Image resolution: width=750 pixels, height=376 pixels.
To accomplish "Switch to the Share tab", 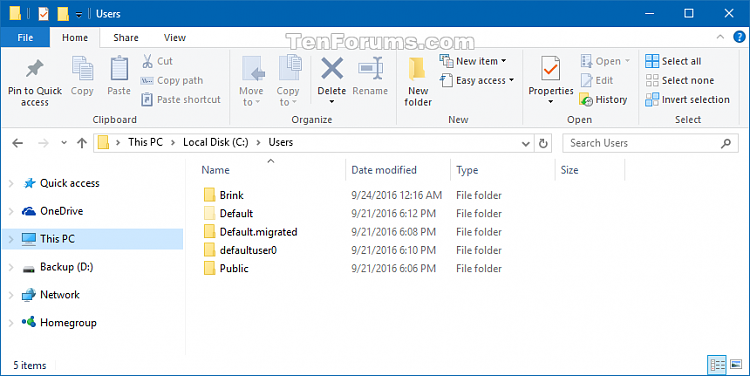I will [126, 37].
